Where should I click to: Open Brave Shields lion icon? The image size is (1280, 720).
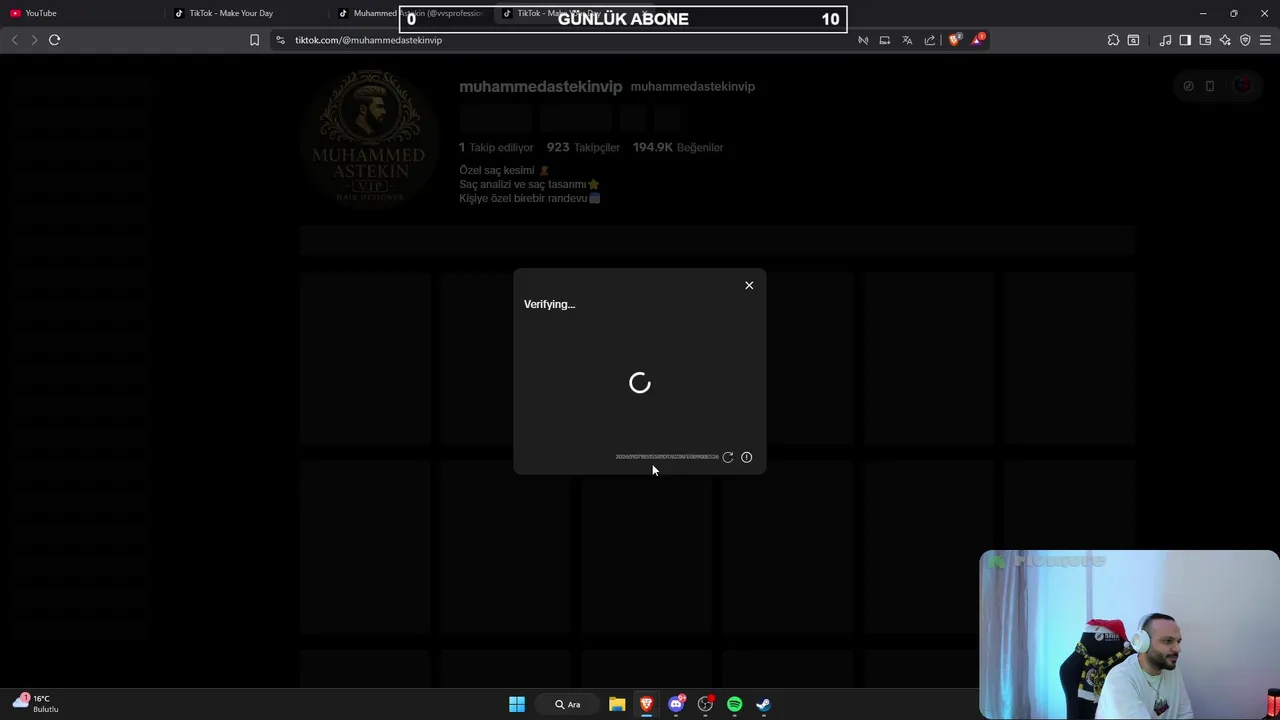tap(955, 40)
